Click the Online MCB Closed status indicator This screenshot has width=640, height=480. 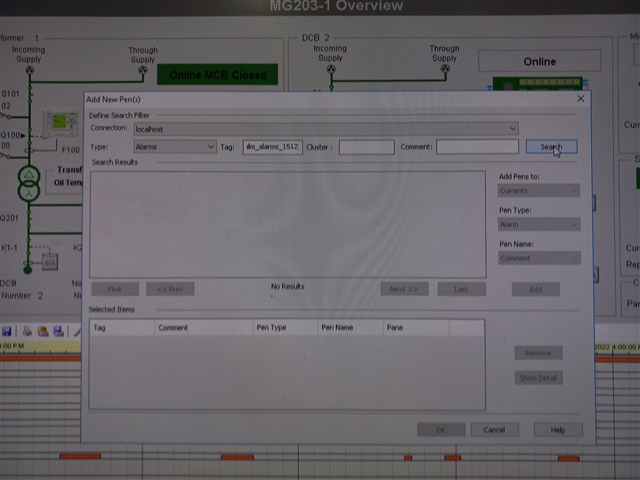click(x=218, y=75)
